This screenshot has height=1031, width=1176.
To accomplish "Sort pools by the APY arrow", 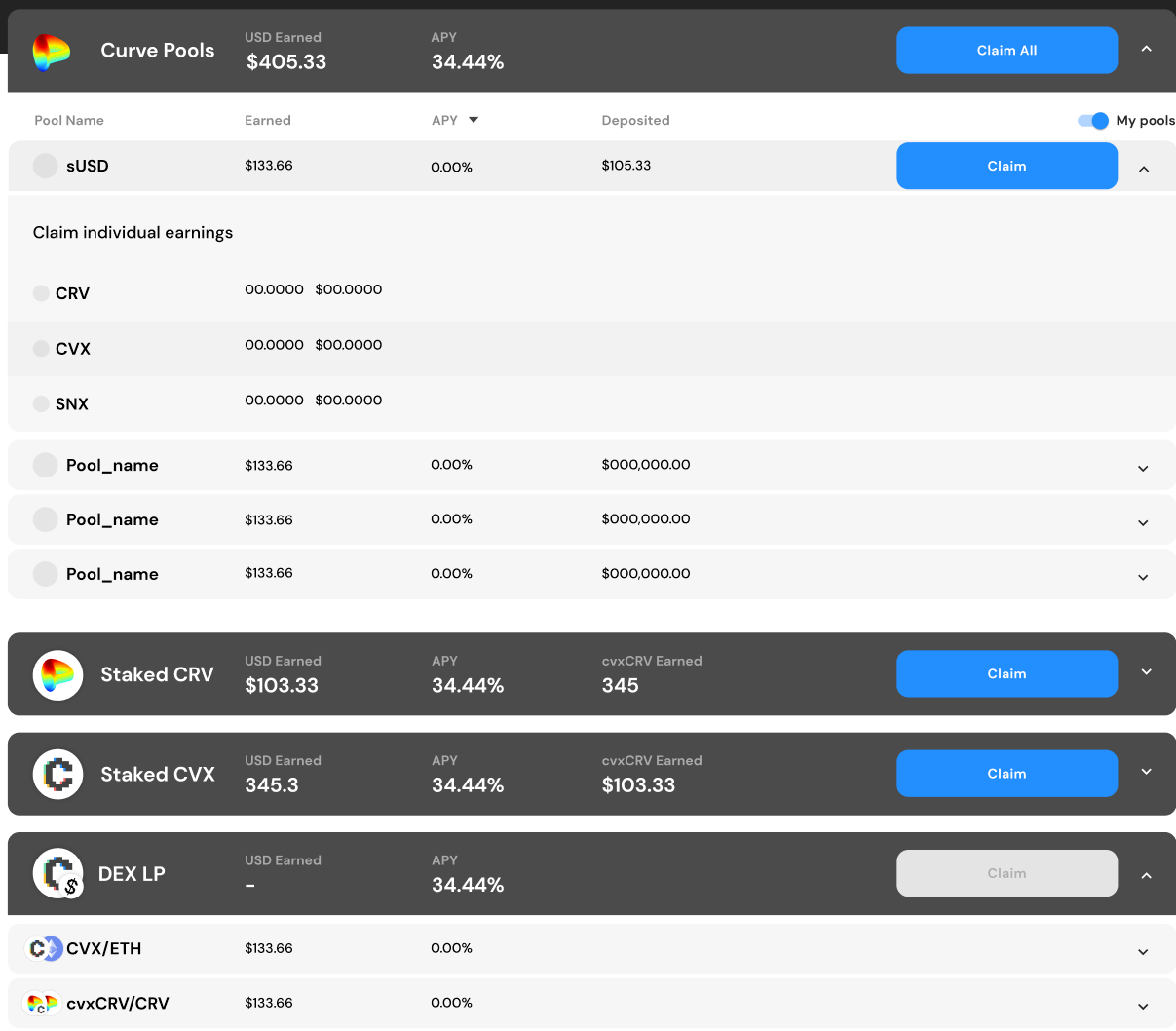I will point(474,120).
